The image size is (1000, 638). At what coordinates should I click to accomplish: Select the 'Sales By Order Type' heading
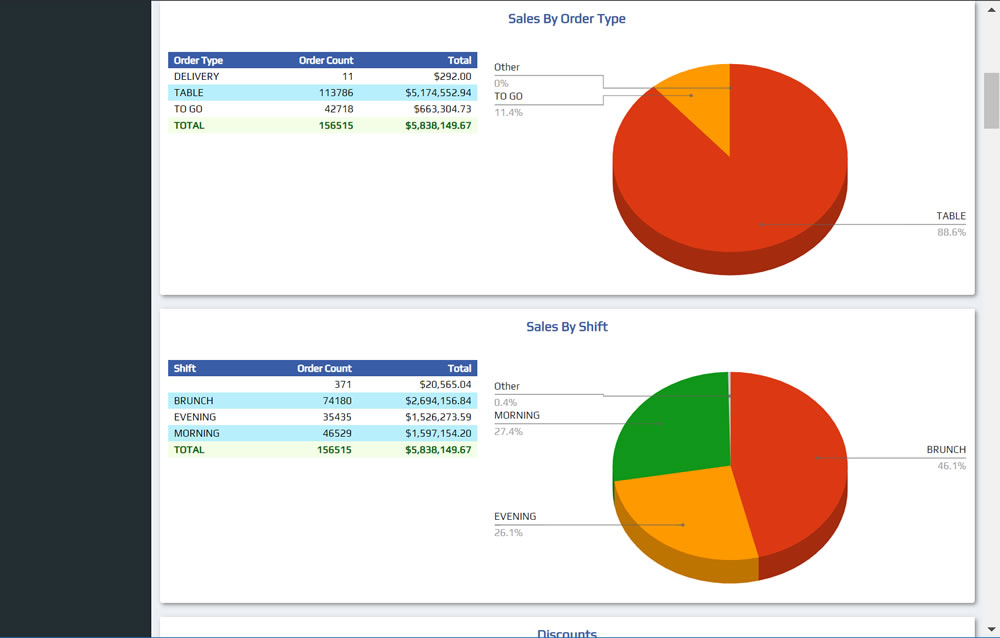pyautogui.click(x=567, y=19)
